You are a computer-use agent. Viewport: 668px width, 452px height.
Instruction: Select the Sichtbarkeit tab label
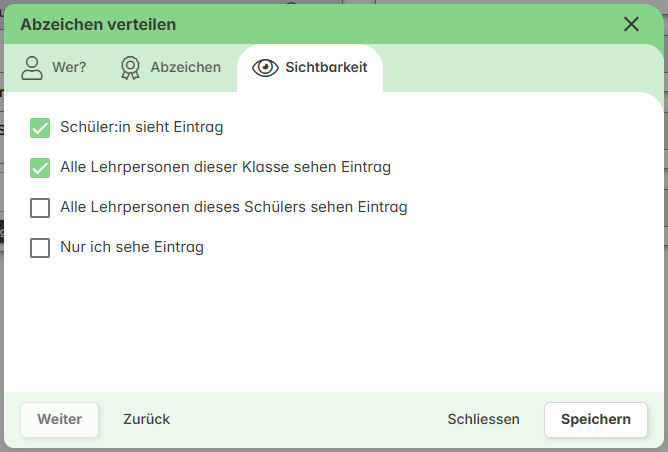326,67
